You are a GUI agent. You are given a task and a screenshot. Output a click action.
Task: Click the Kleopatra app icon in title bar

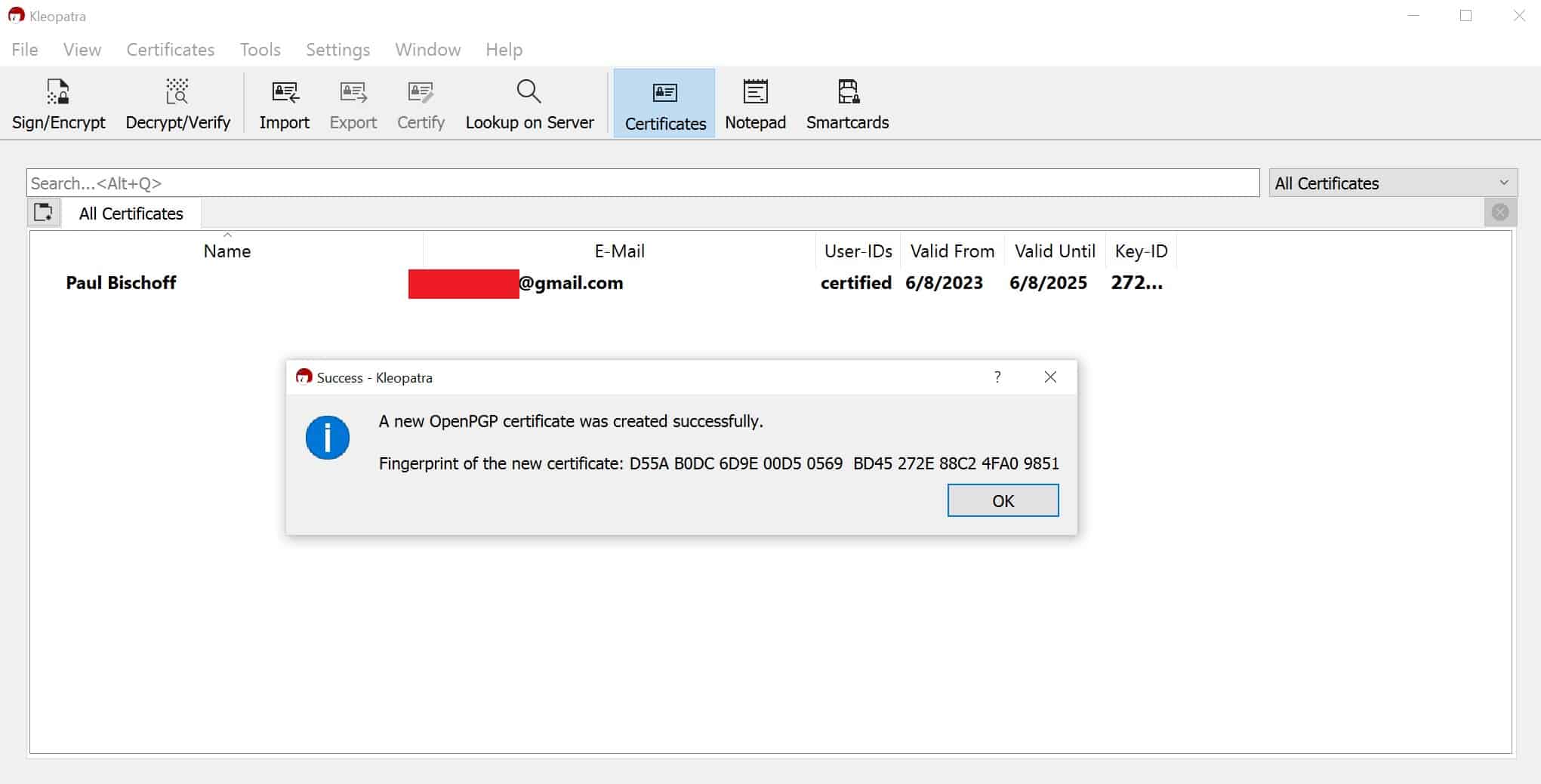(16, 15)
